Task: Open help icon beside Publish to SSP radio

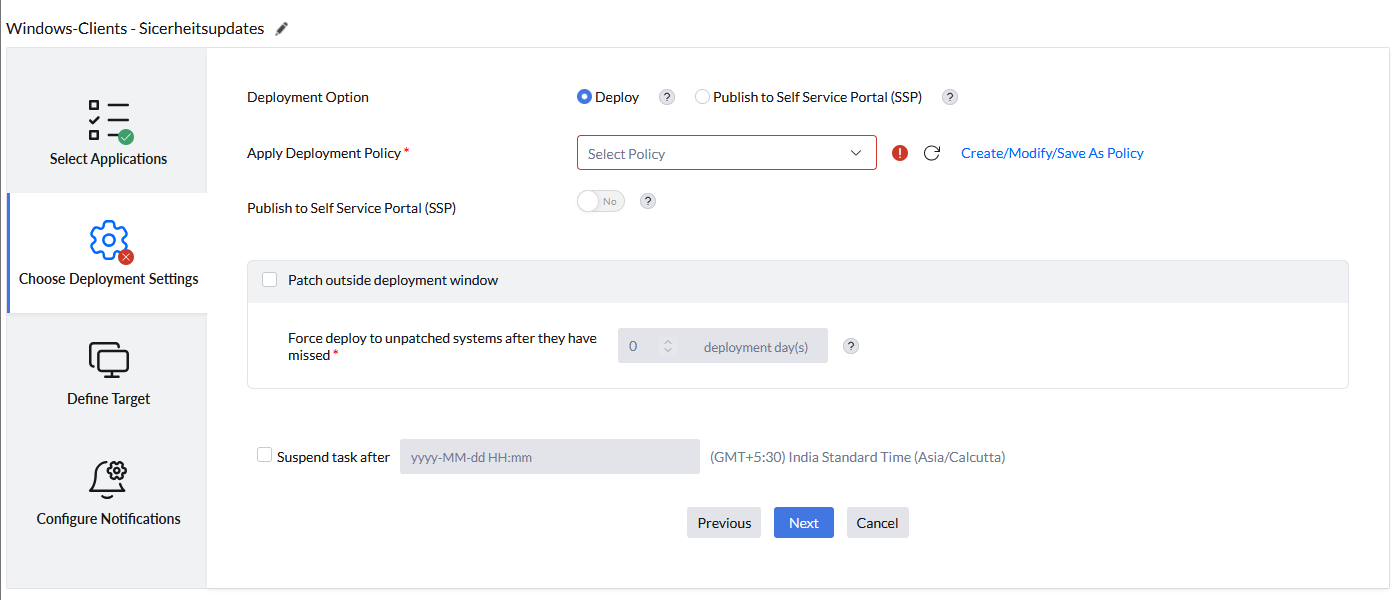Action: (x=950, y=97)
